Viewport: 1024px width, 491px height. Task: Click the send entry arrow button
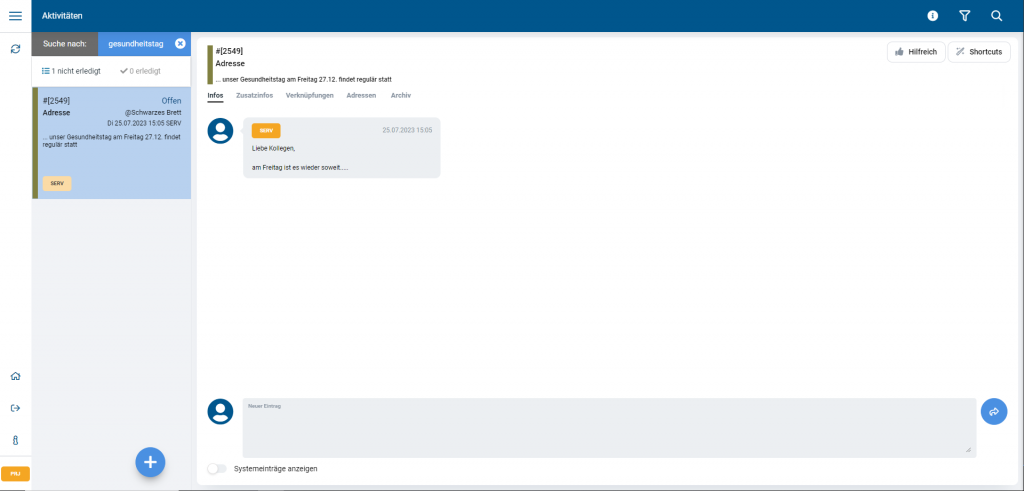pos(993,411)
